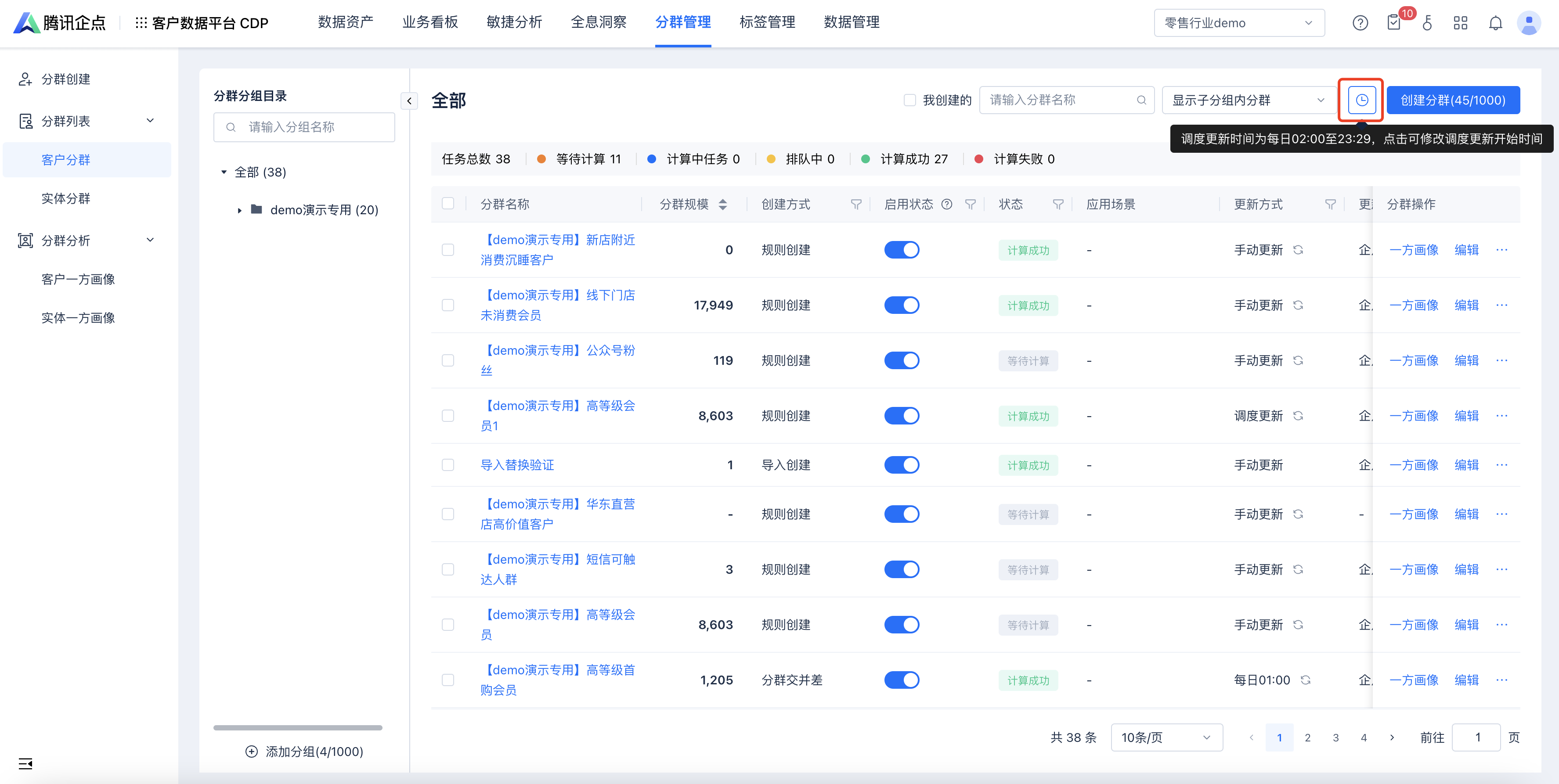Check the 我创建的 checkbox
This screenshot has height=784, width=1559.
coord(909,100)
